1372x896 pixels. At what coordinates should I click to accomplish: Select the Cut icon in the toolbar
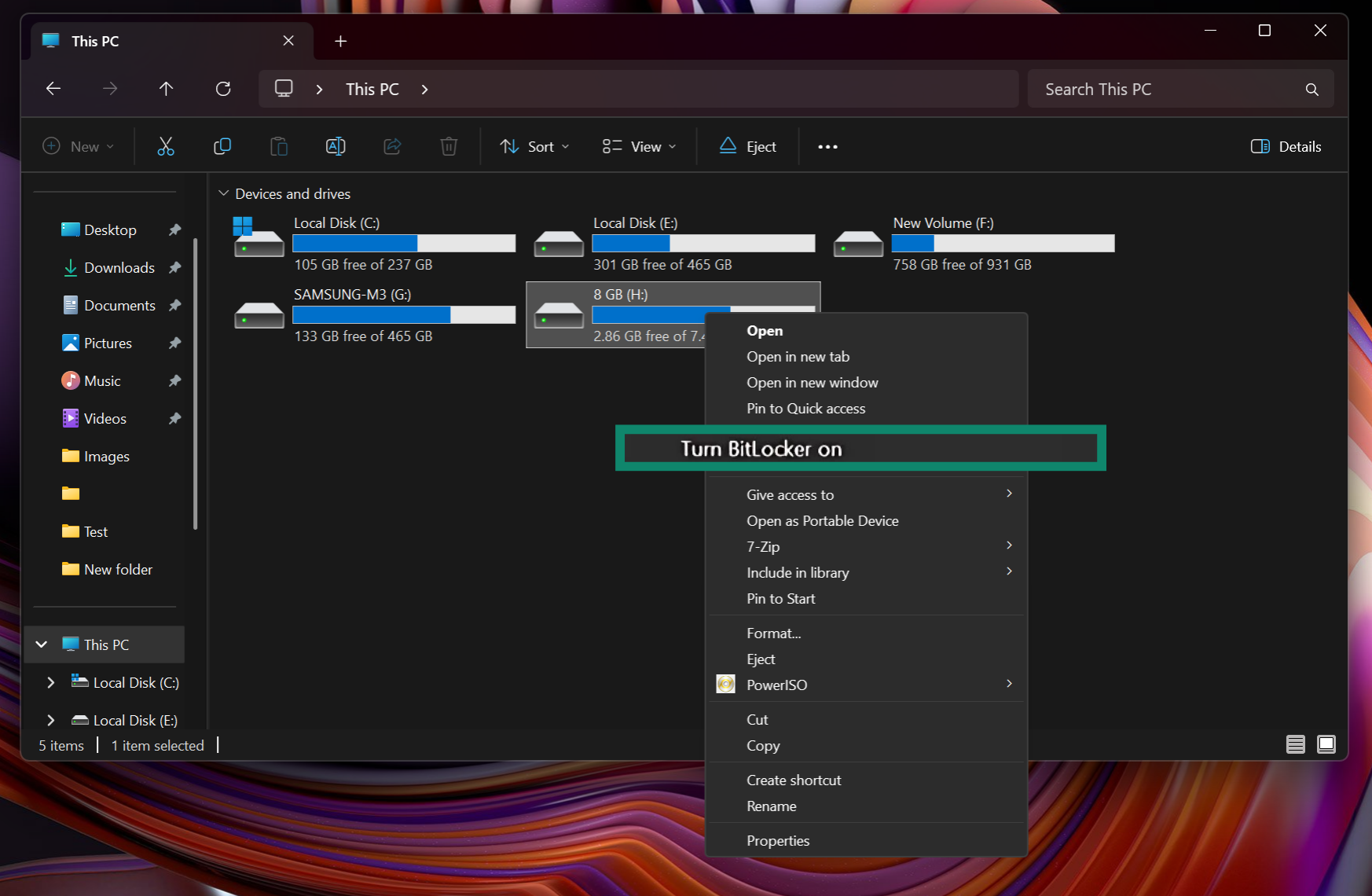165,146
